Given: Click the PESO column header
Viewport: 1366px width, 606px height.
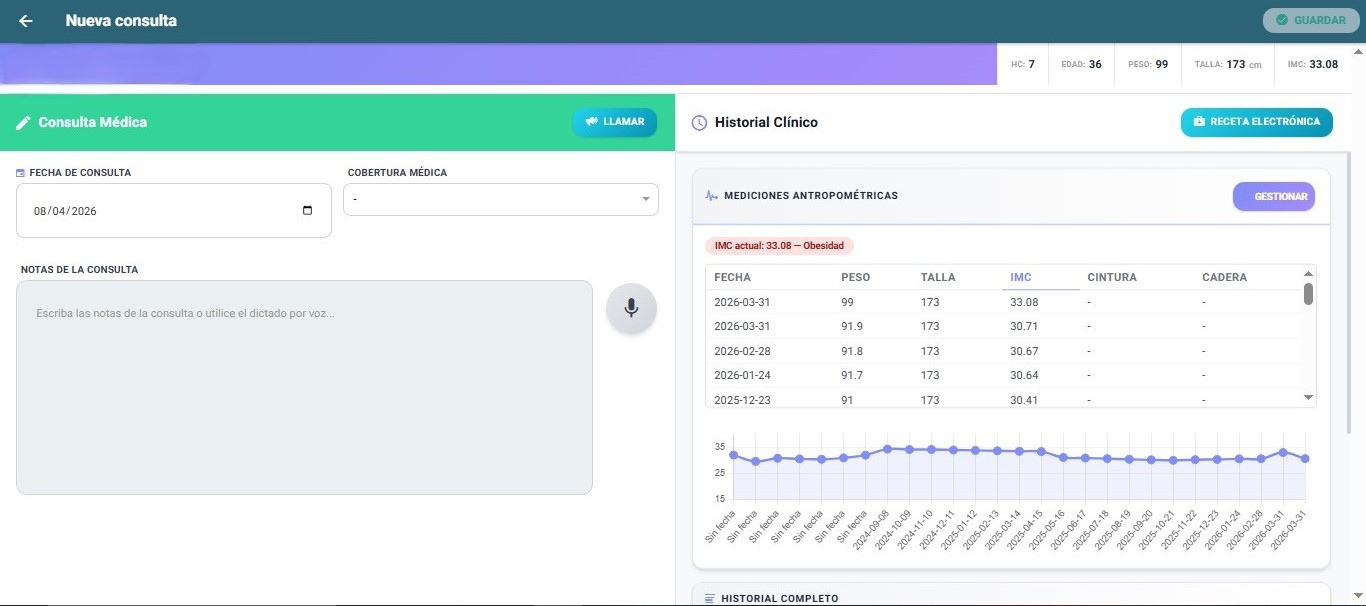Looking at the screenshot, I should (856, 277).
